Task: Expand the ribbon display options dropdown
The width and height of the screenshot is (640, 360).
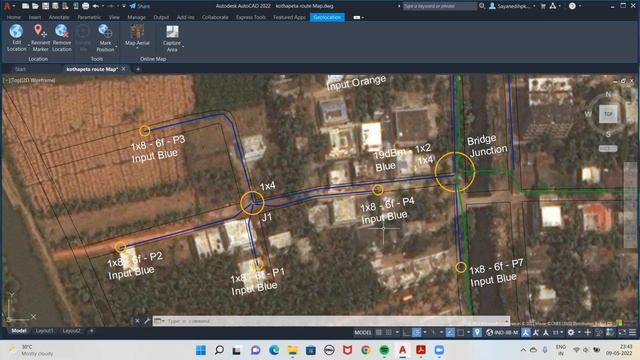Action: click(x=362, y=18)
